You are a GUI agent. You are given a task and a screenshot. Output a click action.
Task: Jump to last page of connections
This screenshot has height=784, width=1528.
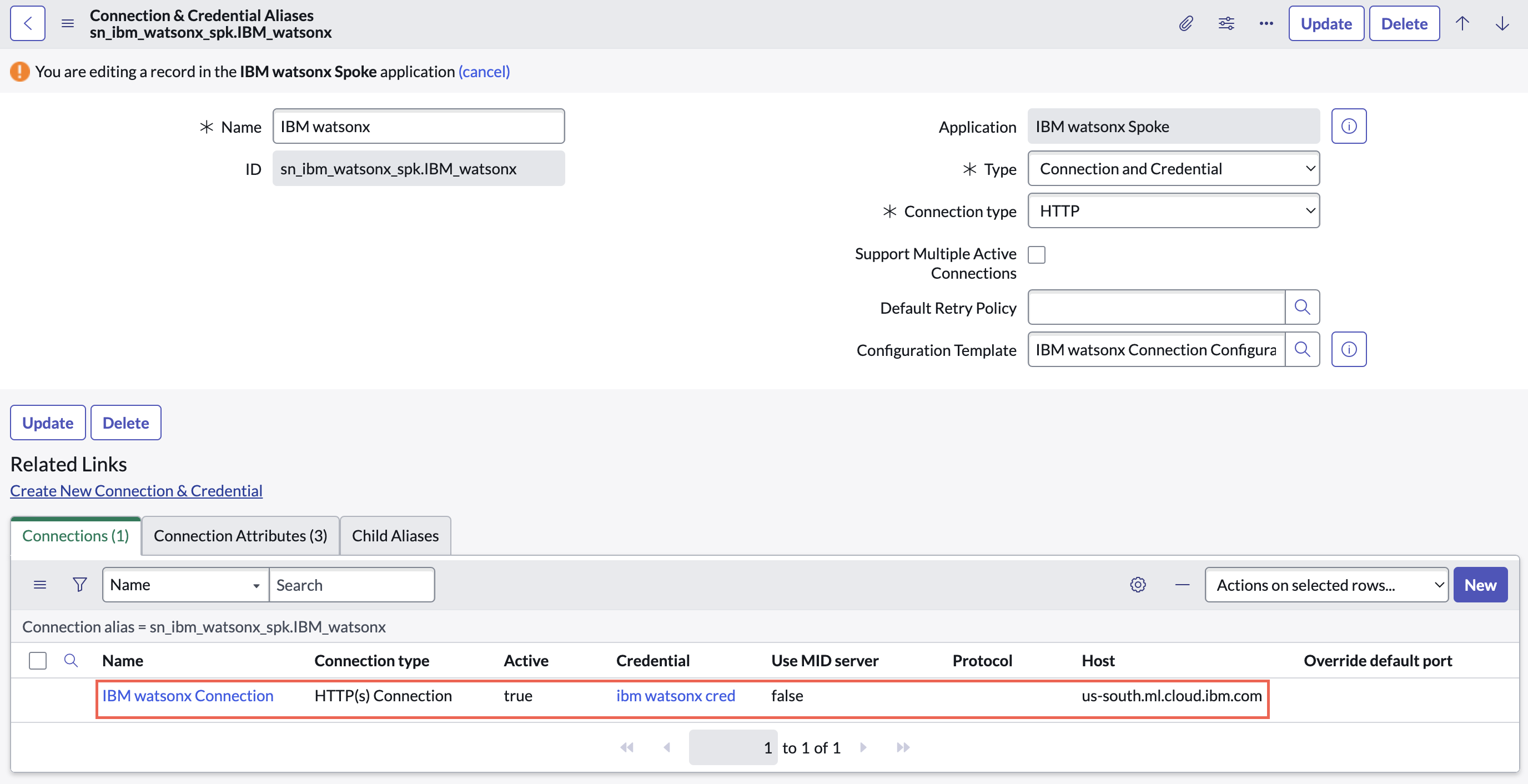pos(903,747)
